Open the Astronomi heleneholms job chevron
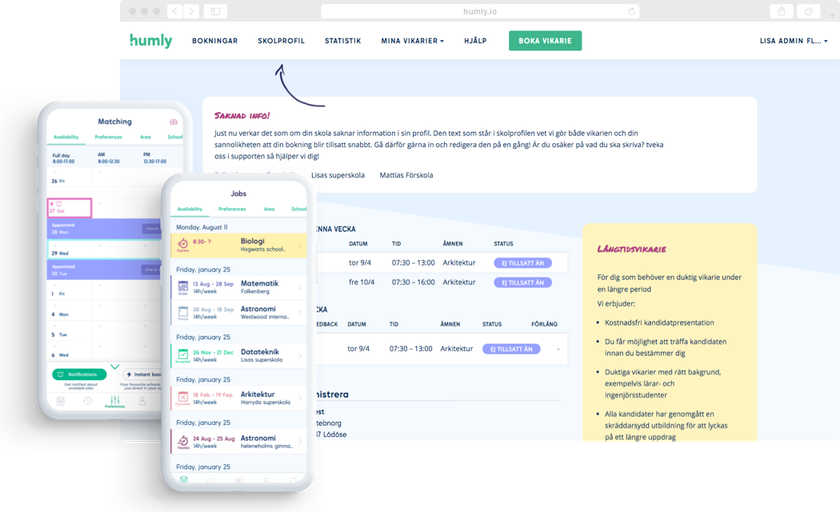 pyautogui.click(x=300, y=442)
